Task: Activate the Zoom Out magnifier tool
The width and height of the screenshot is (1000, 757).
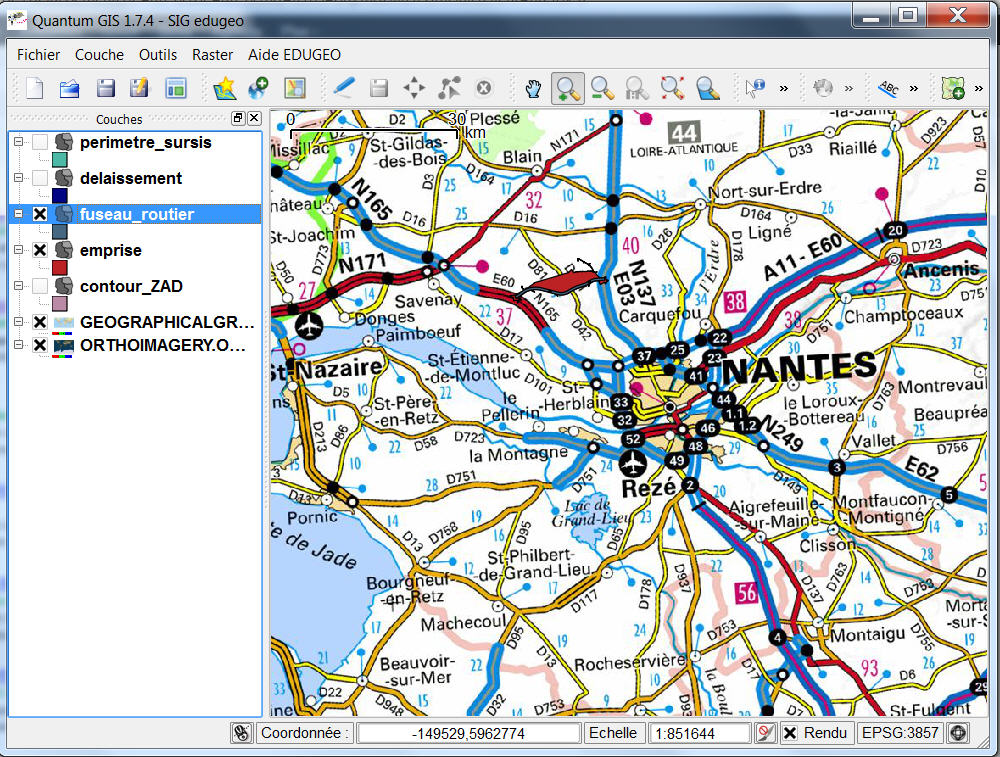Action: coord(602,88)
